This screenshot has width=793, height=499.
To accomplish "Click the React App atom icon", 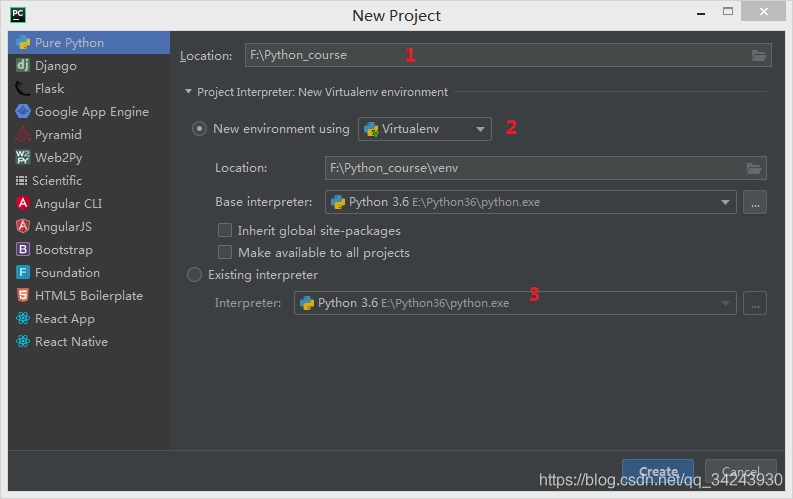I will tap(23, 318).
